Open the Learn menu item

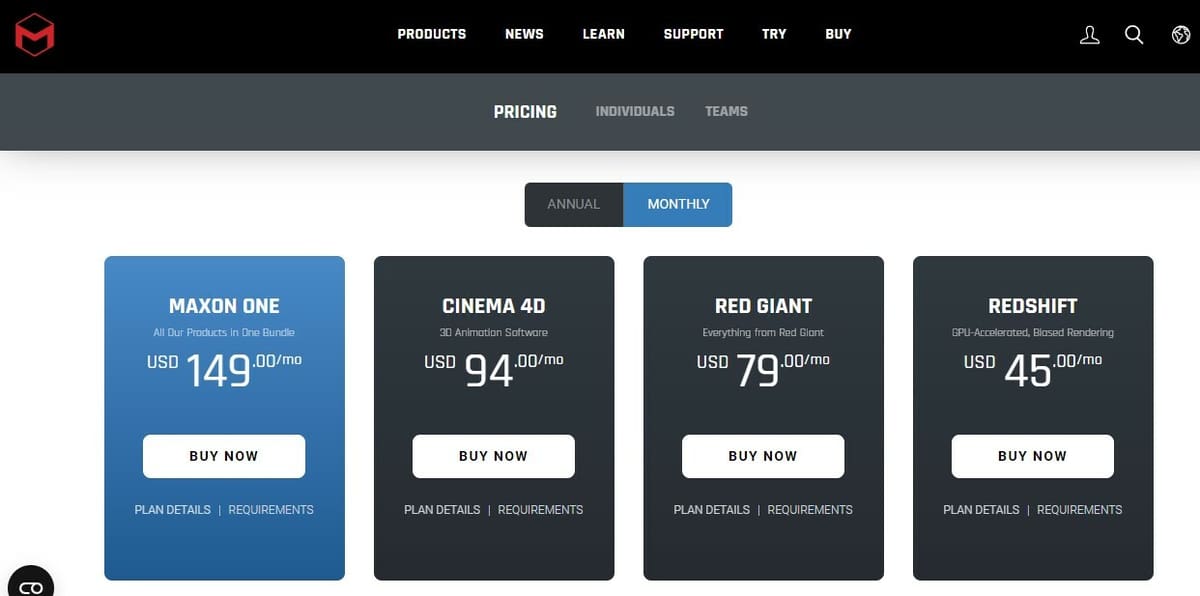click(604, 34)
